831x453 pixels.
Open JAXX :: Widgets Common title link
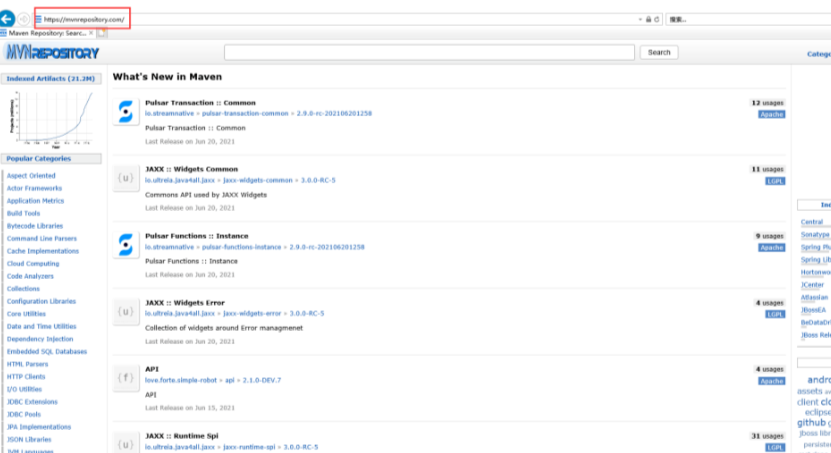(191, 169)
